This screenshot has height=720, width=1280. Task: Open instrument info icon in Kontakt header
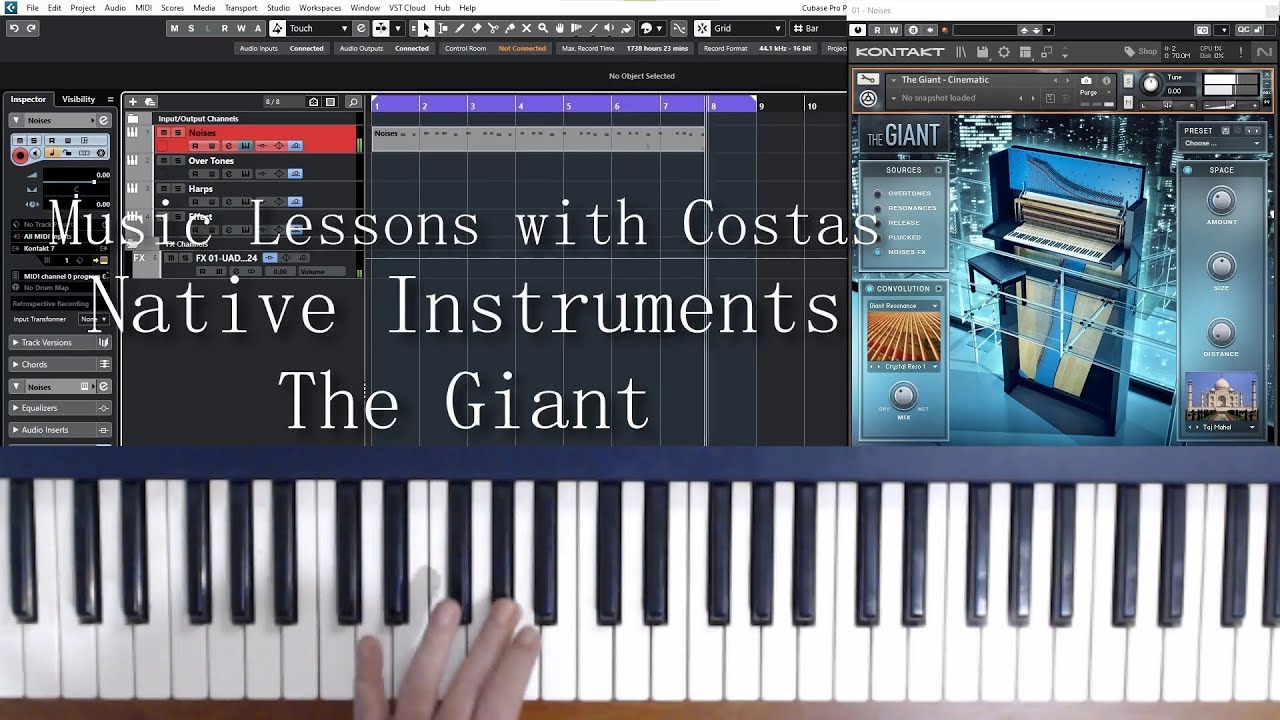click(1106, 80)
